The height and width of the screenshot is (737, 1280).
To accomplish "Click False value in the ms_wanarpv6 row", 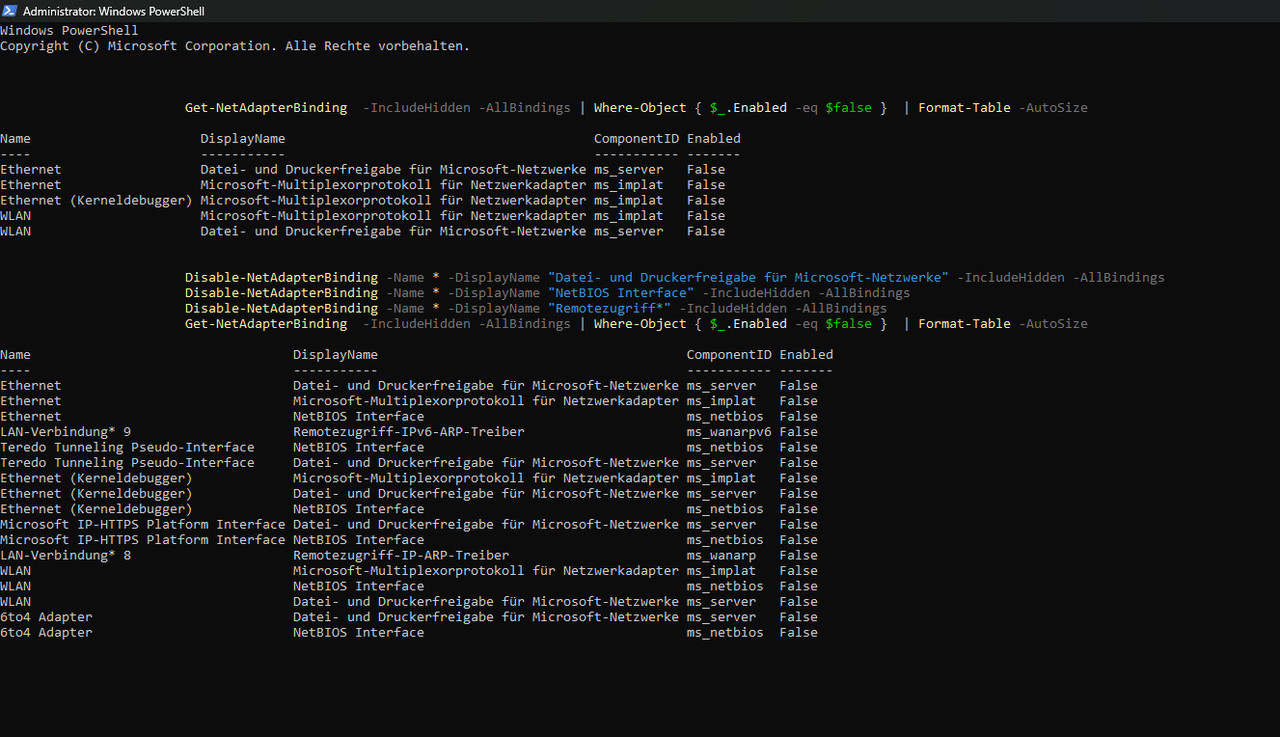I will point(798,432).
